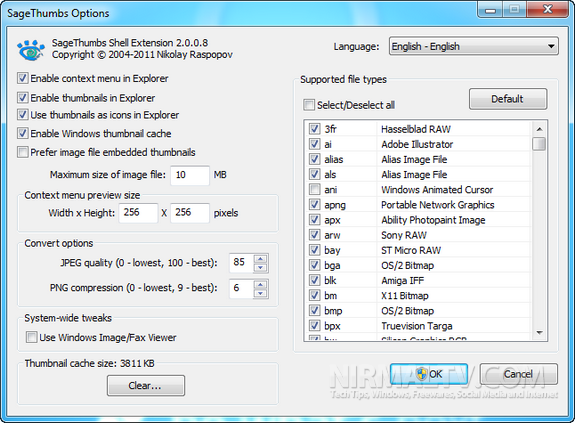575x423 pixels.
Task: Click the preview Height input field
Action: coord(190,213)
